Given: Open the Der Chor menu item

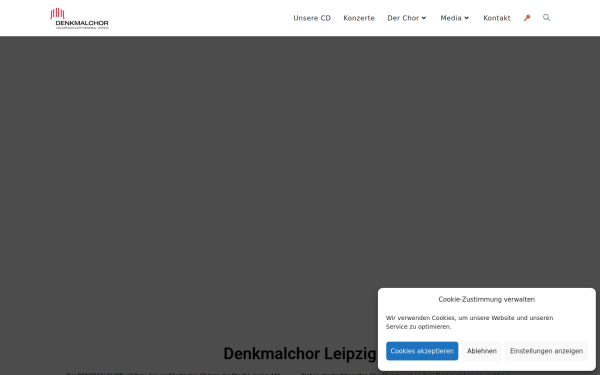Looking at the screenshot, I should tap(403, 18).
